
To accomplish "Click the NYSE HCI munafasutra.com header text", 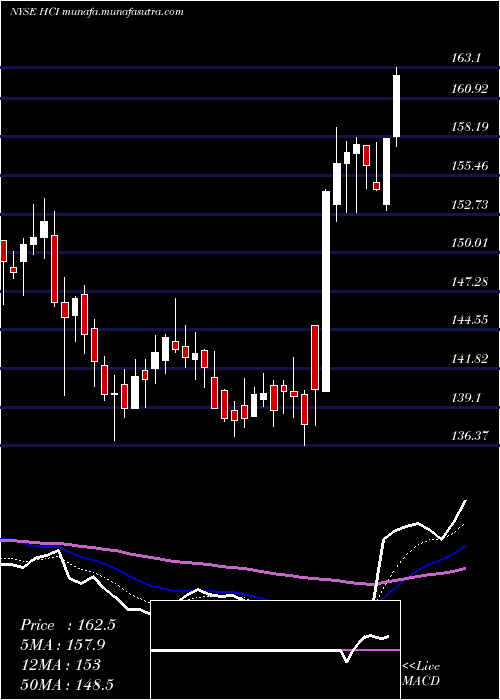I will pyautogui.click(x=96, y=12).
